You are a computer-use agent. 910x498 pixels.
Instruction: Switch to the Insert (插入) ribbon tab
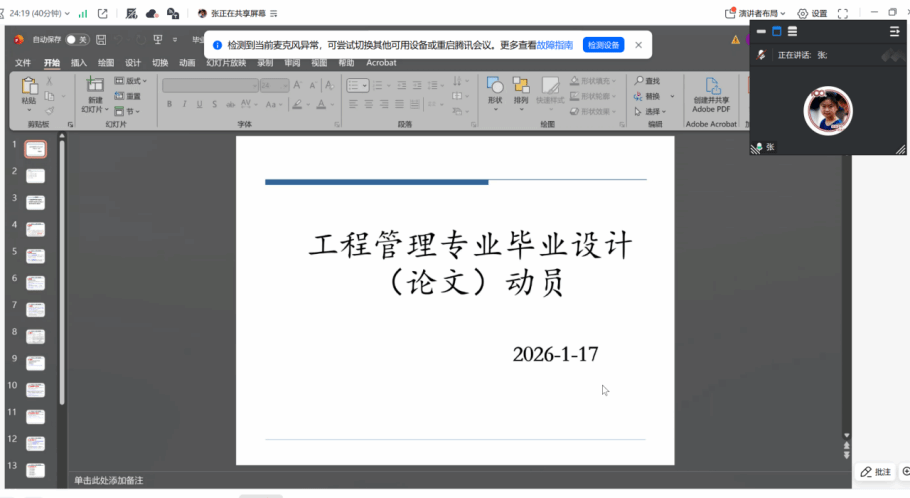point(79,63)
